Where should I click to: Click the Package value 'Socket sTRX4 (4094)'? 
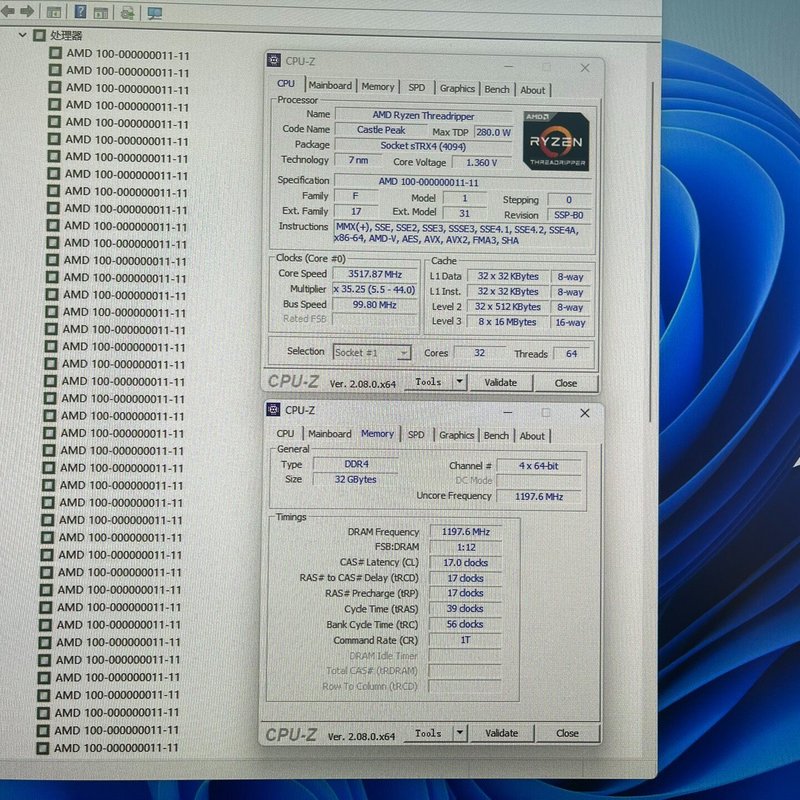point(423,146)
